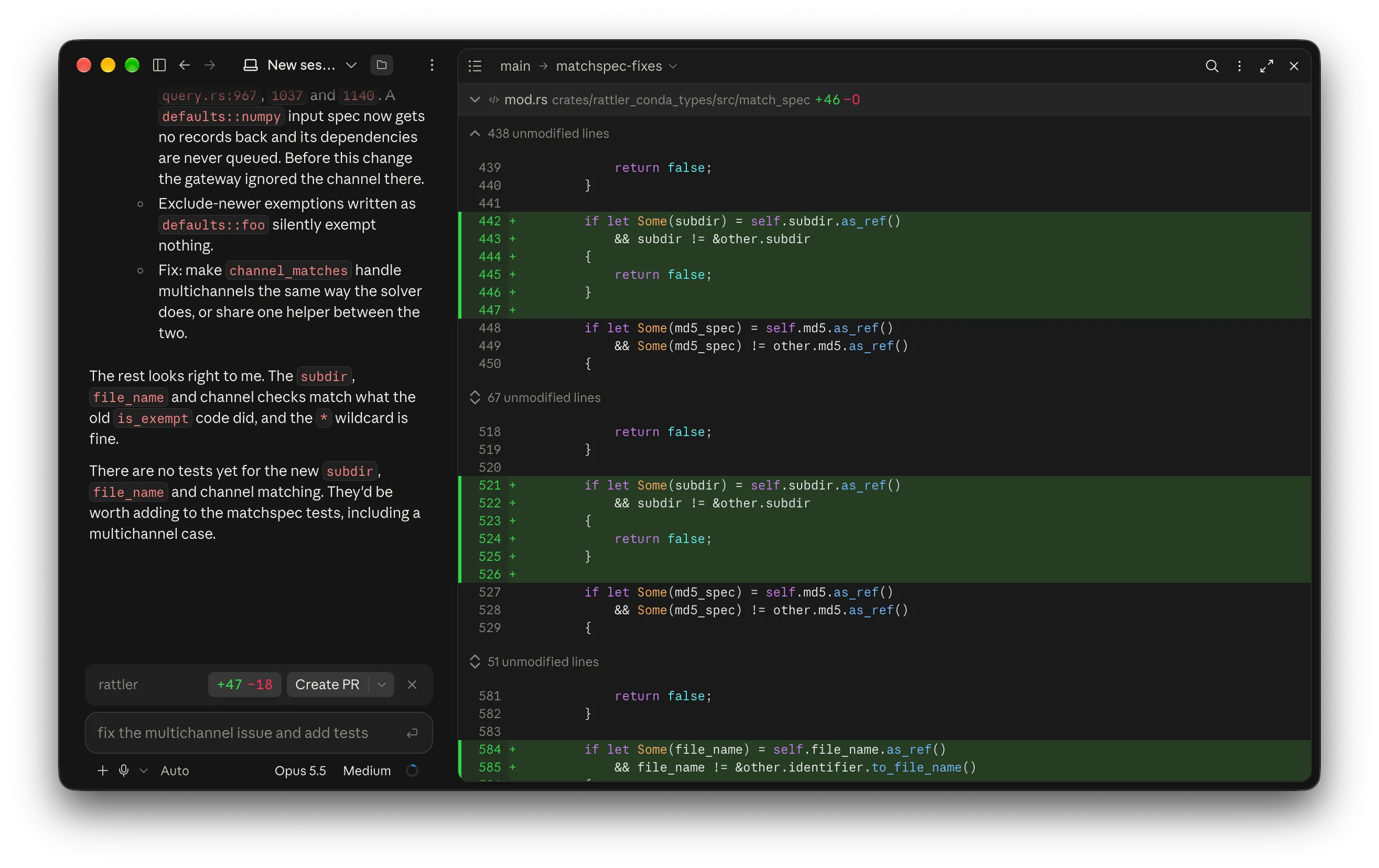The image size is (1379, 868).
Task: Change the Auto mode setting
Action: [175, 770]
